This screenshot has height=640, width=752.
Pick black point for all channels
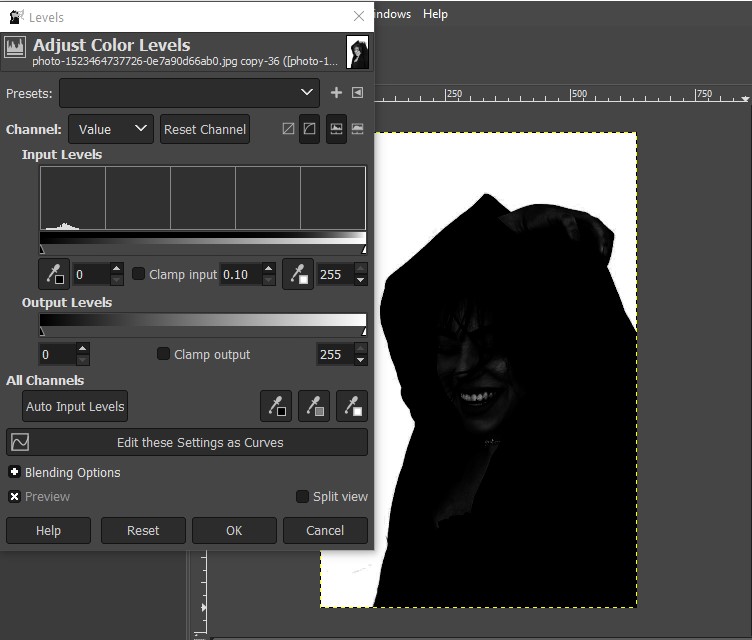tap(276, 406)
